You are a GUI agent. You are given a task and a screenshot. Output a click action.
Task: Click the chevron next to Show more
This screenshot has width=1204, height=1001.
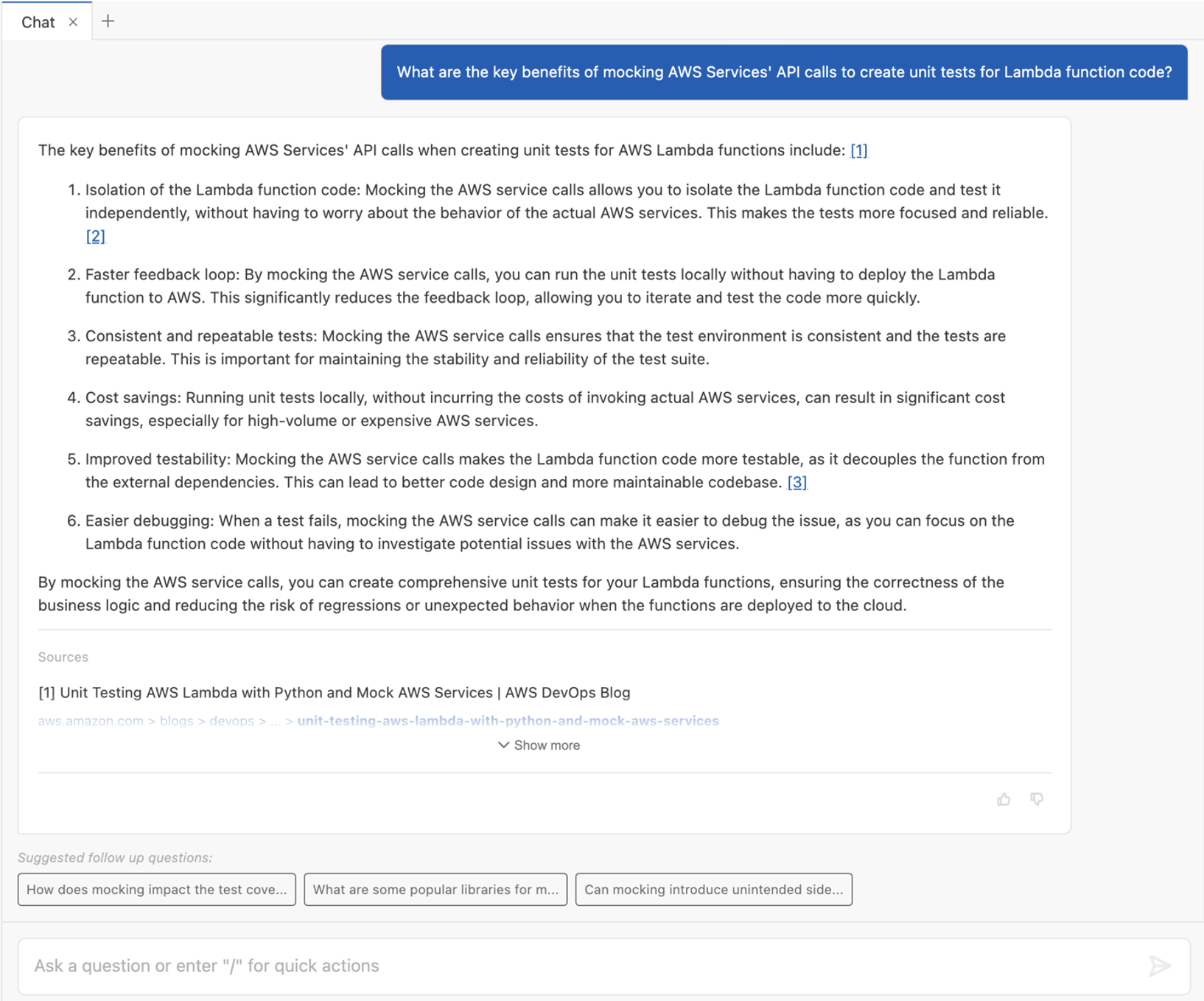[504, 745]
